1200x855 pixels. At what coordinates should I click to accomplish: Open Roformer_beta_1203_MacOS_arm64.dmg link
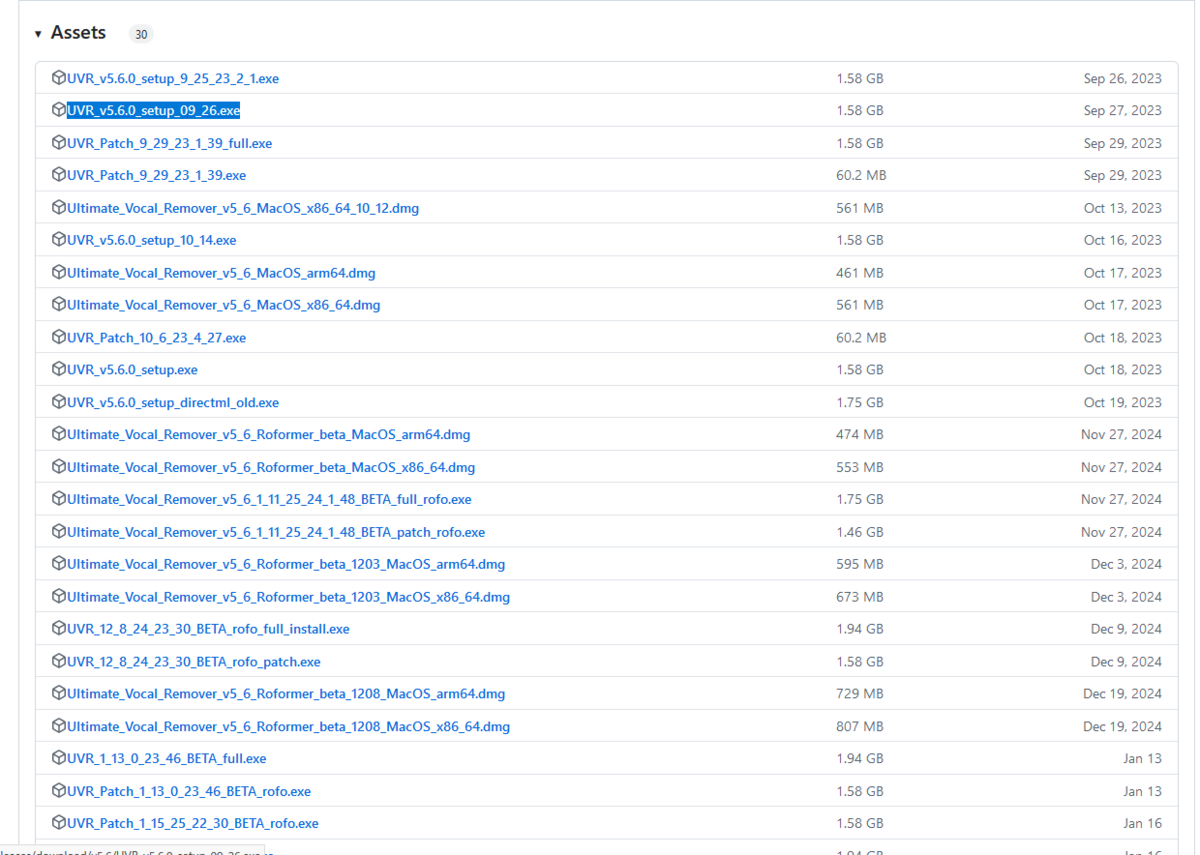[286, 564]
